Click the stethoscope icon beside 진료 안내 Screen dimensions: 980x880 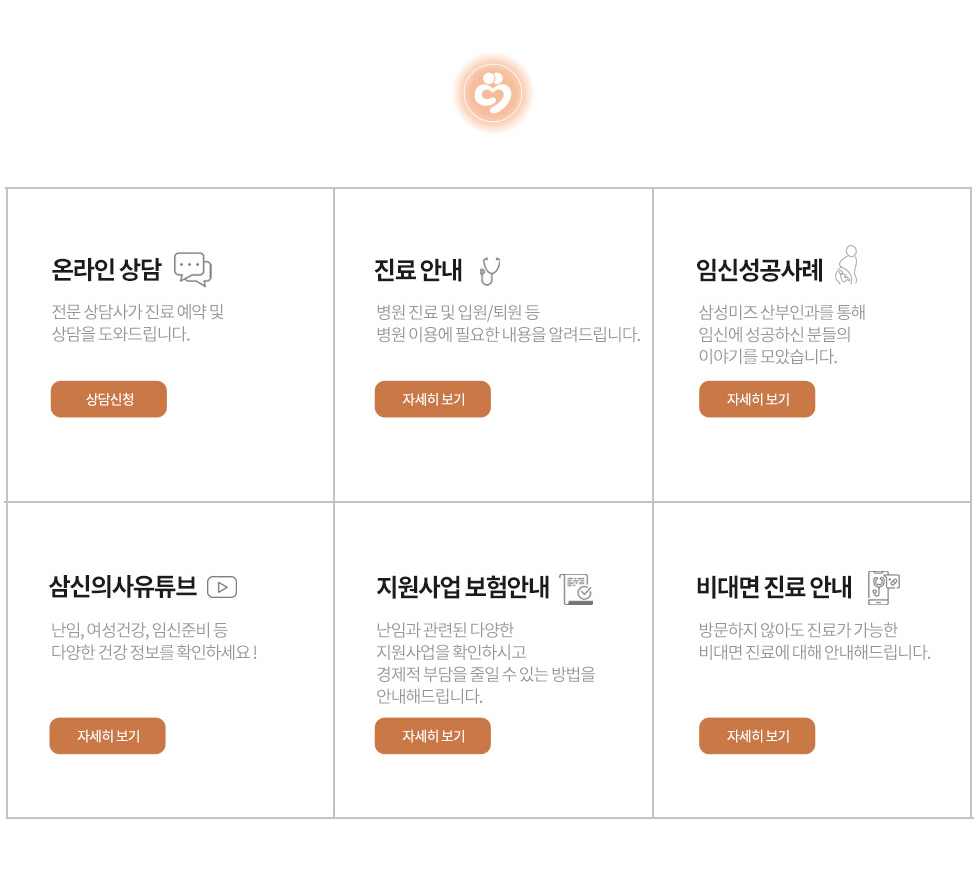[490, 271]
